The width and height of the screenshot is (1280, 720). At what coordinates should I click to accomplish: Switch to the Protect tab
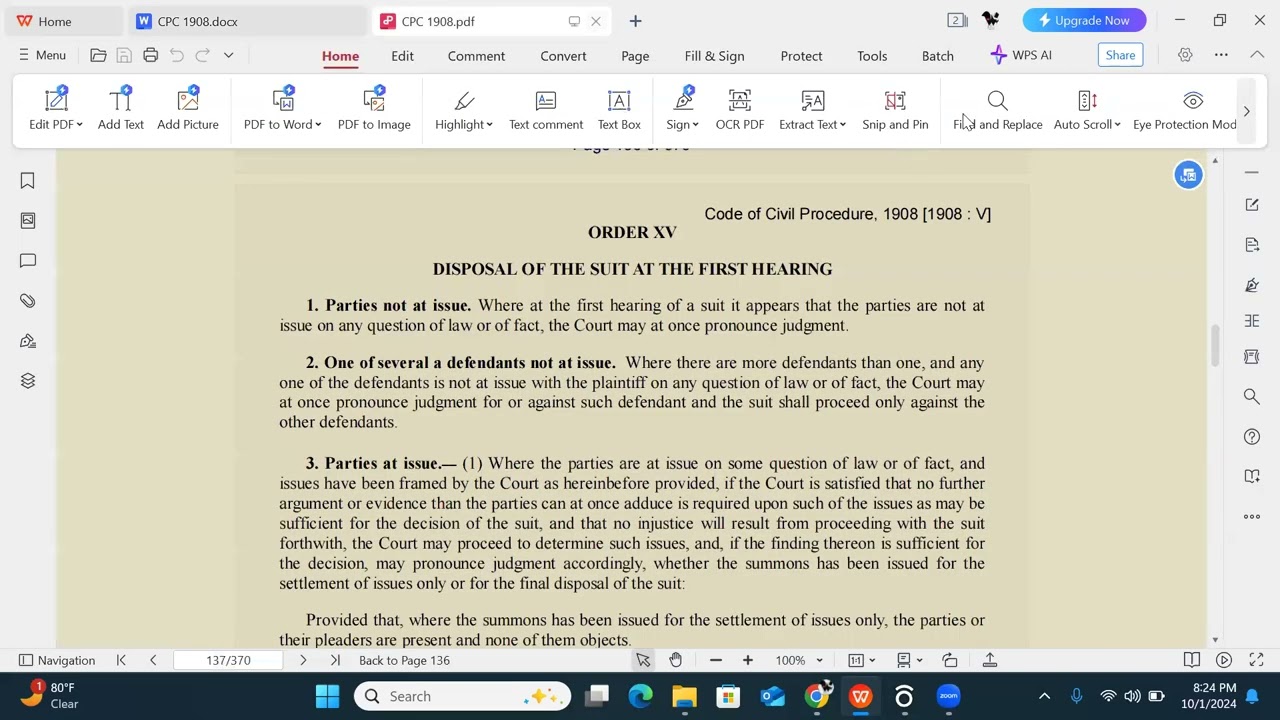point(801,56)
